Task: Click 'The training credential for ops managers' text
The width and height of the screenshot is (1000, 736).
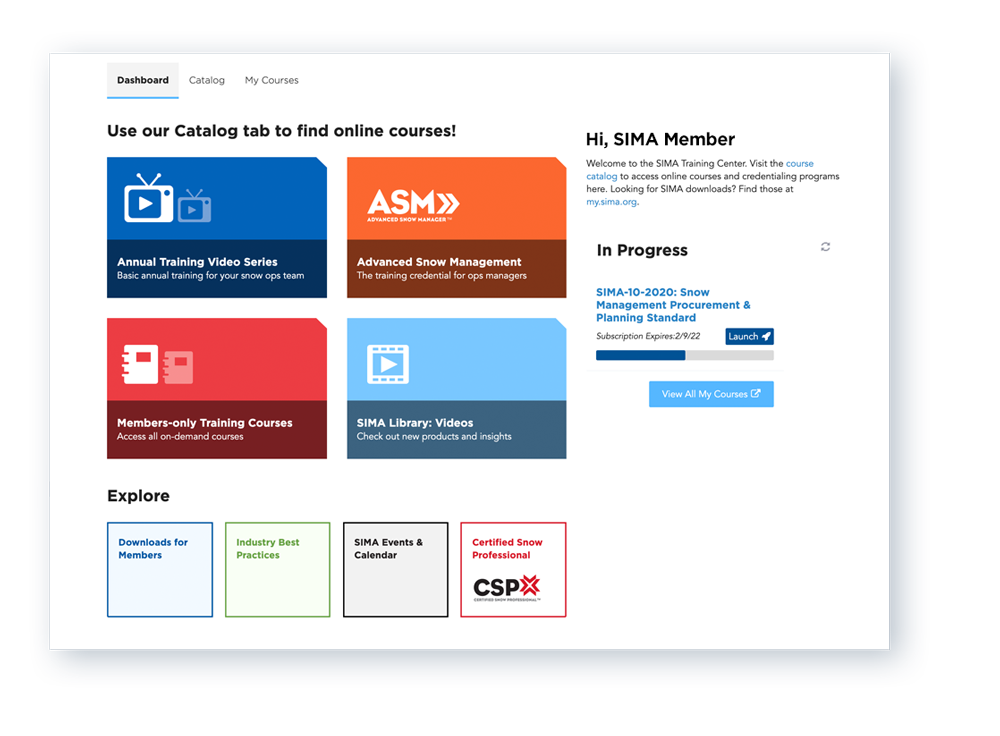Action: (x=441, y=276)
